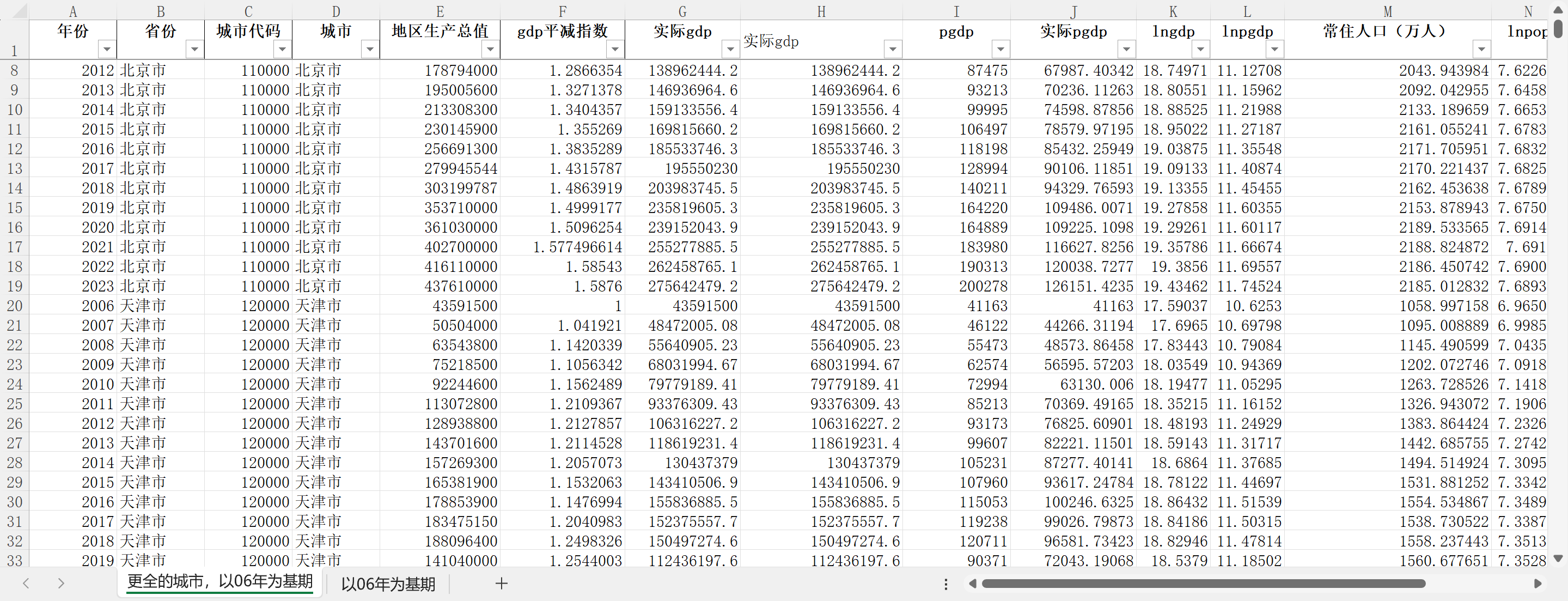This screenshot has width=1568, height=601.
Task: Click the sheet tab bar resize handle dots
Action: click(x=945, y=584)
